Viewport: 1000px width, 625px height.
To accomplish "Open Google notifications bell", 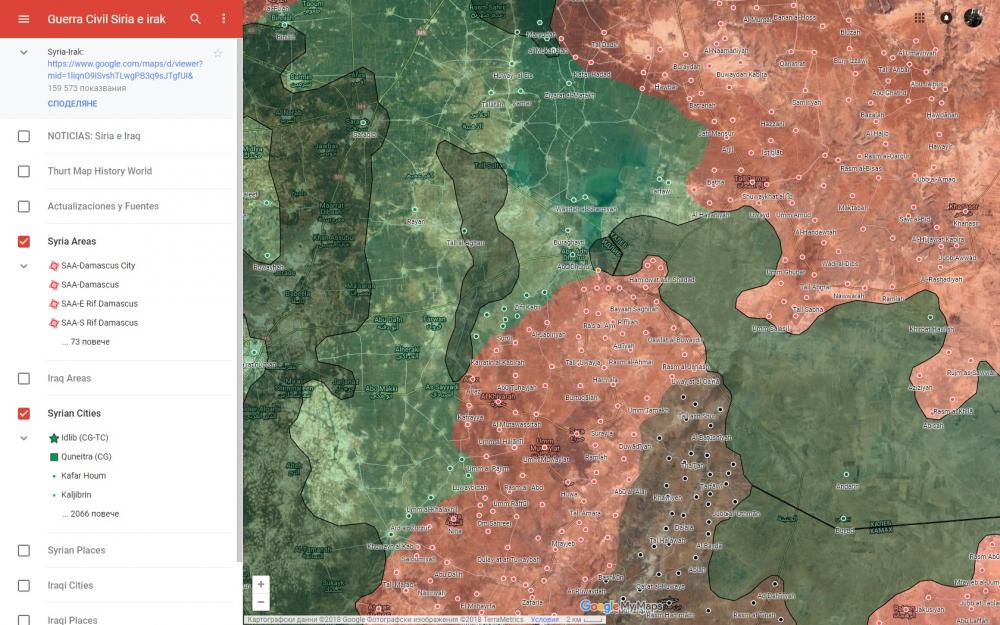I will point(946,18).
